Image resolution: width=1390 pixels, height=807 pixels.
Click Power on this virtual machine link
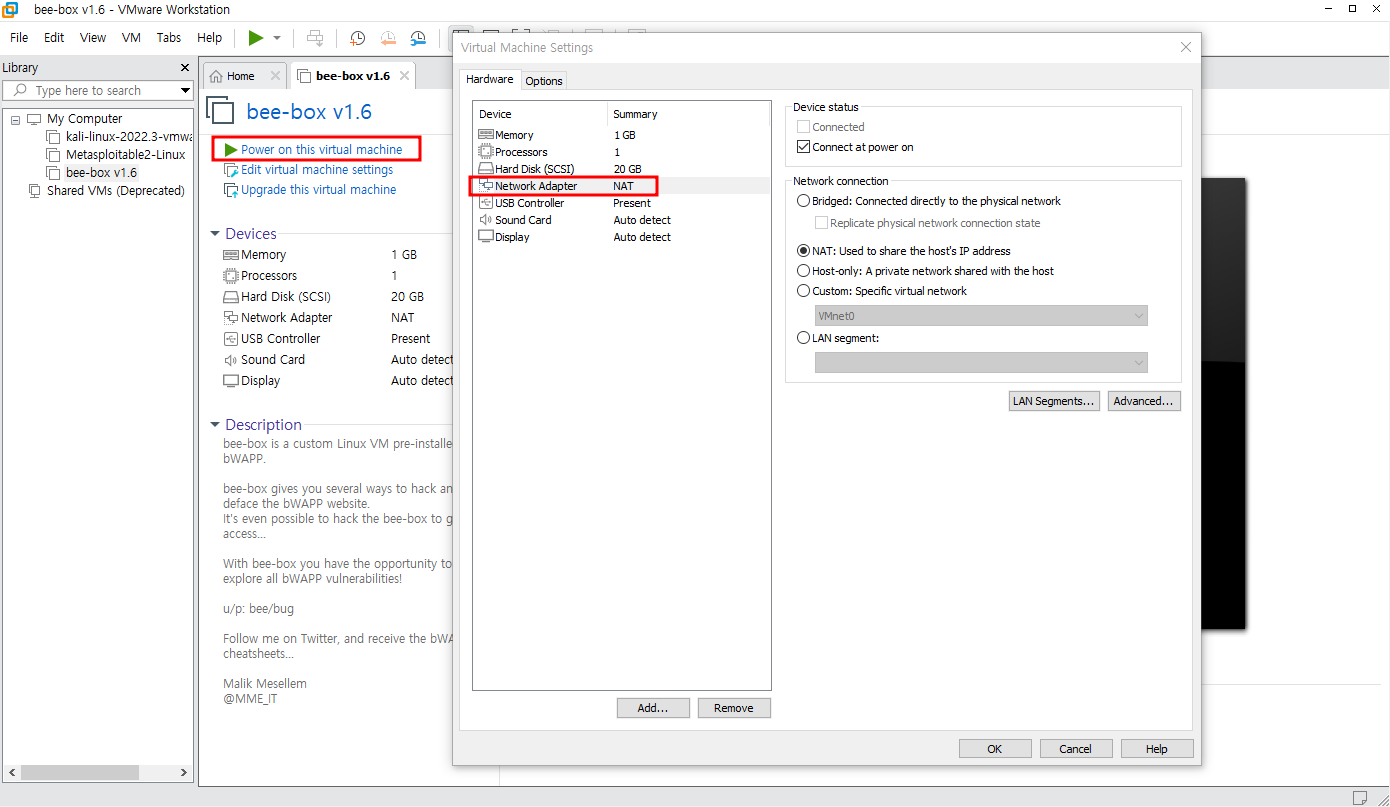(x=321, y=150)
